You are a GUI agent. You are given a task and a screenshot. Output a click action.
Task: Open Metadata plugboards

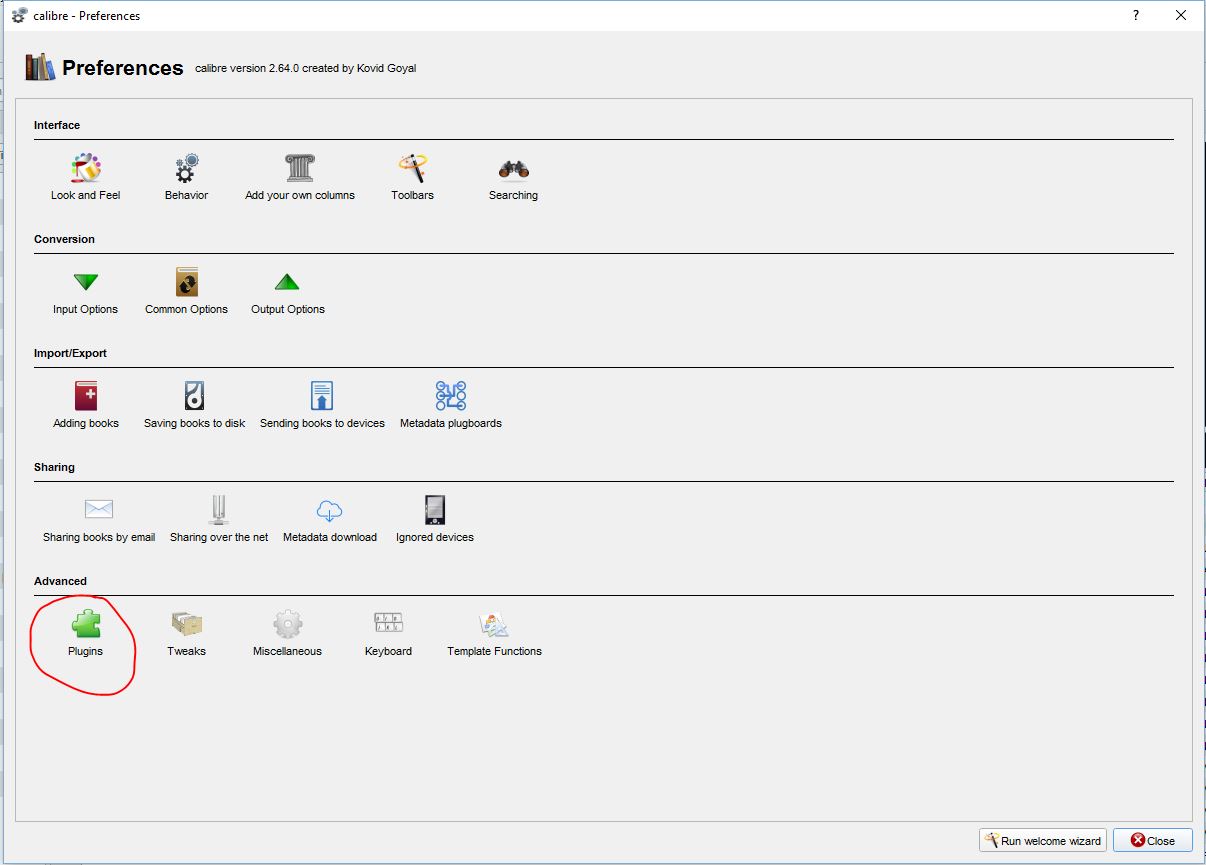(x=451, y=406)
